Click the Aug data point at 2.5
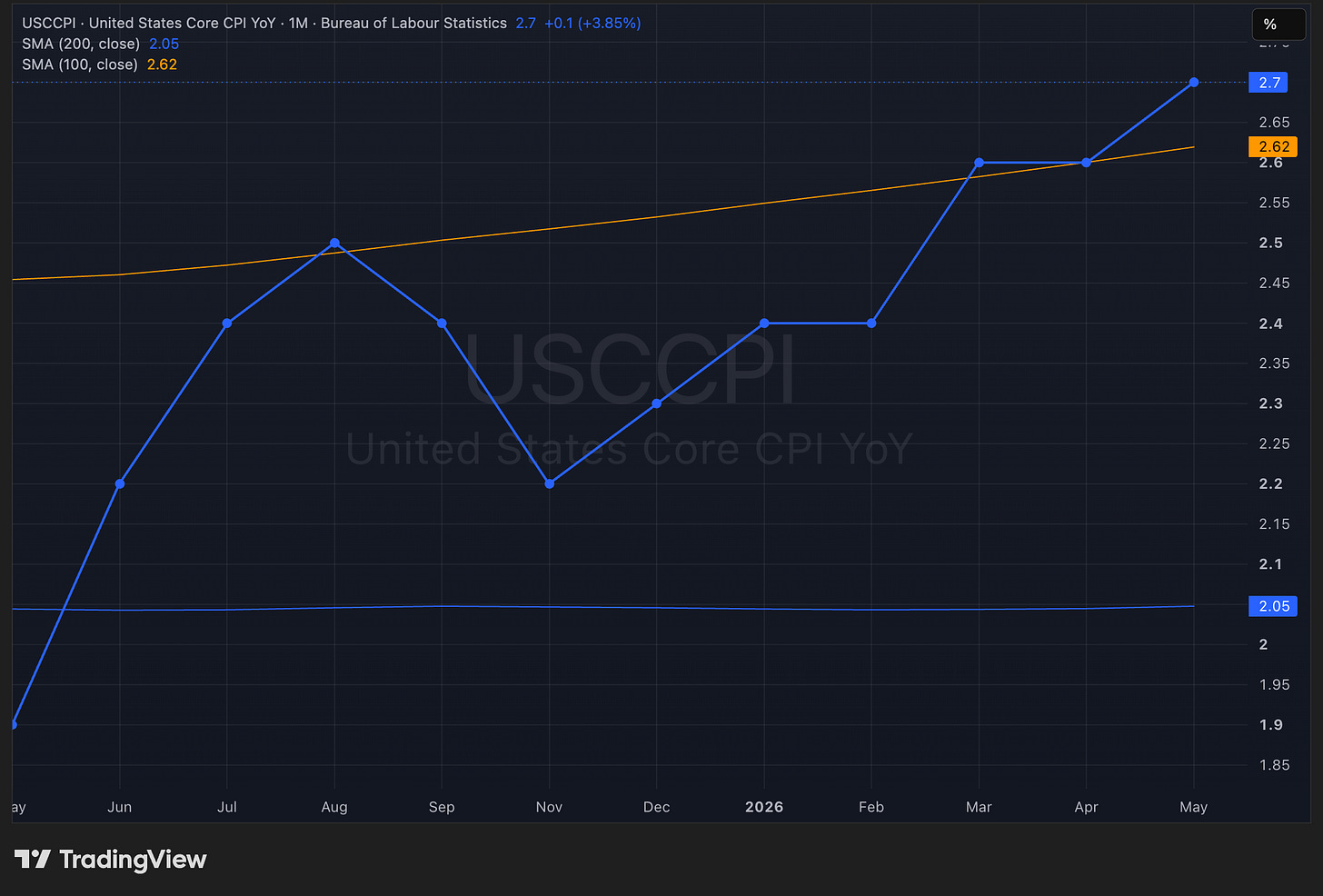 click(x=334, y=243)
